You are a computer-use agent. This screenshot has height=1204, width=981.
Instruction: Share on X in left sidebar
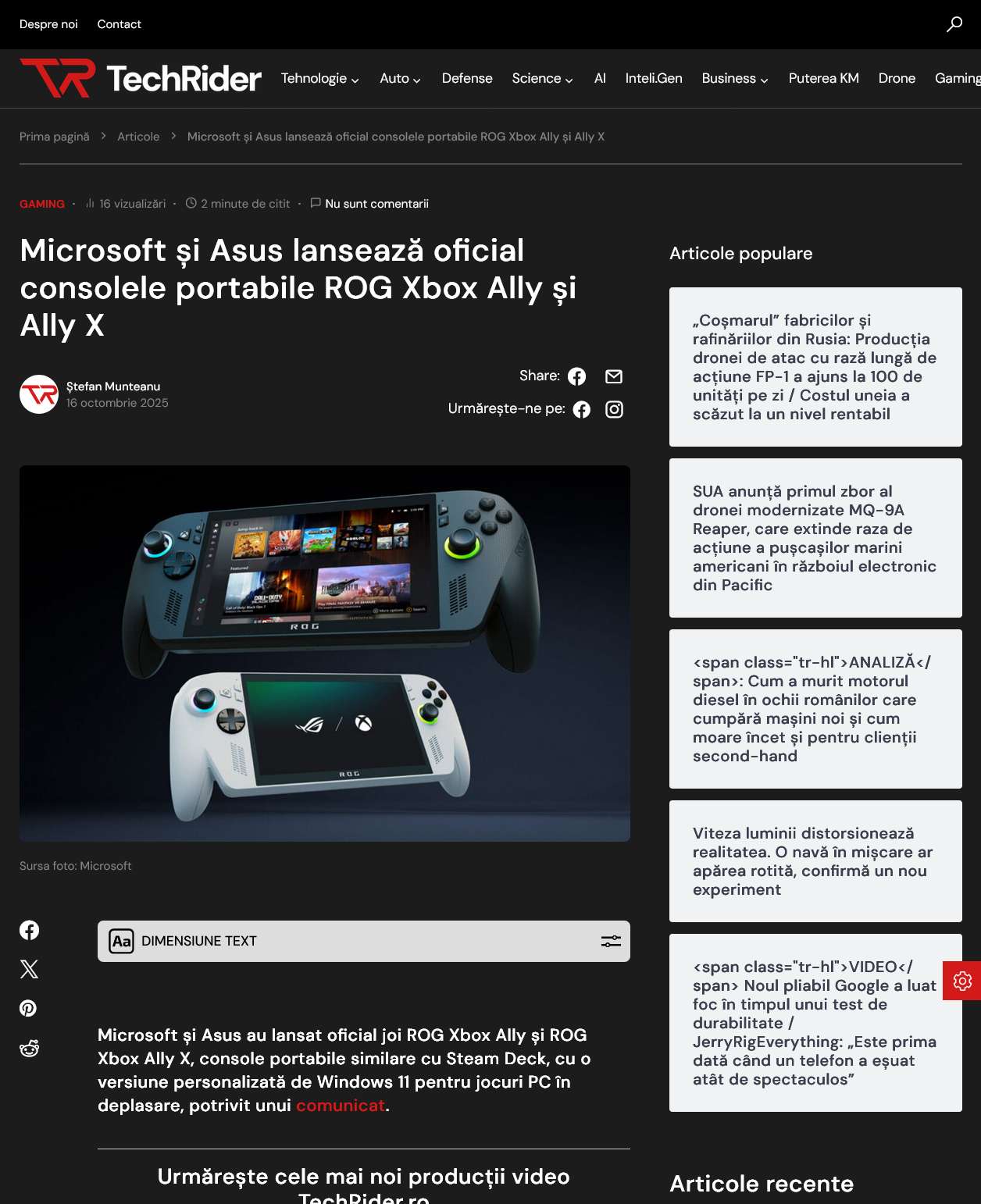pos(29,969)
